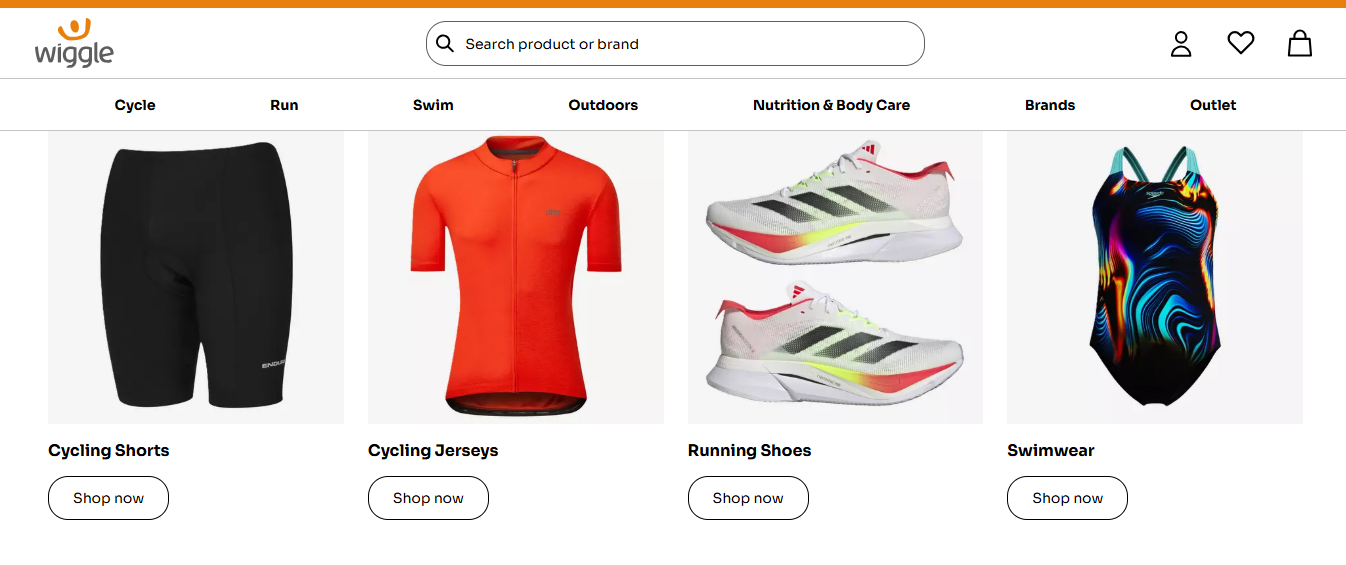Click the search magnifier icon
This screenshot has width=1346, height=565.
(445, 44)
